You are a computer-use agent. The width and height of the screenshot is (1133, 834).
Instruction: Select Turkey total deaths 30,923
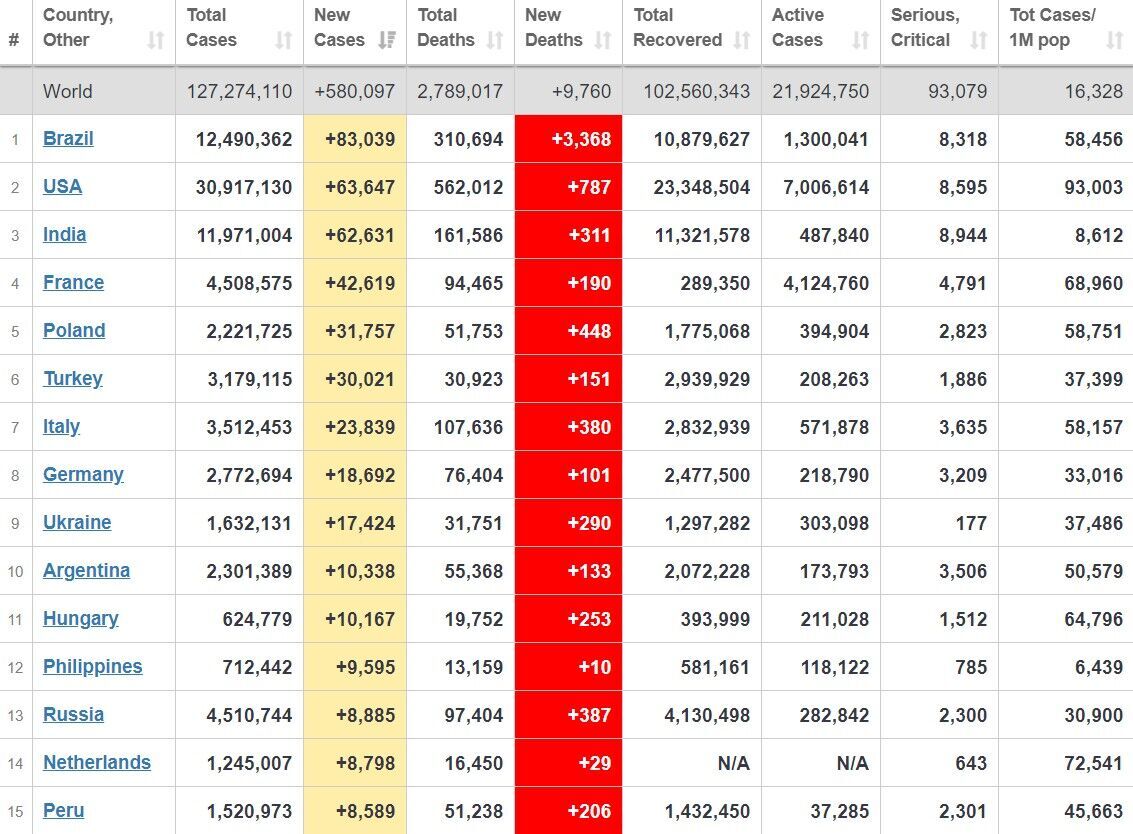(473, 379)
